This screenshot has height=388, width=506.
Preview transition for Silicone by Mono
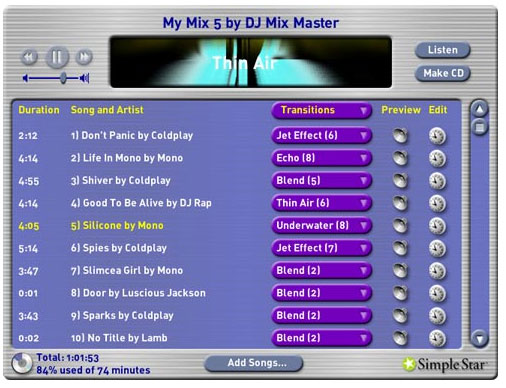[400, 226]
